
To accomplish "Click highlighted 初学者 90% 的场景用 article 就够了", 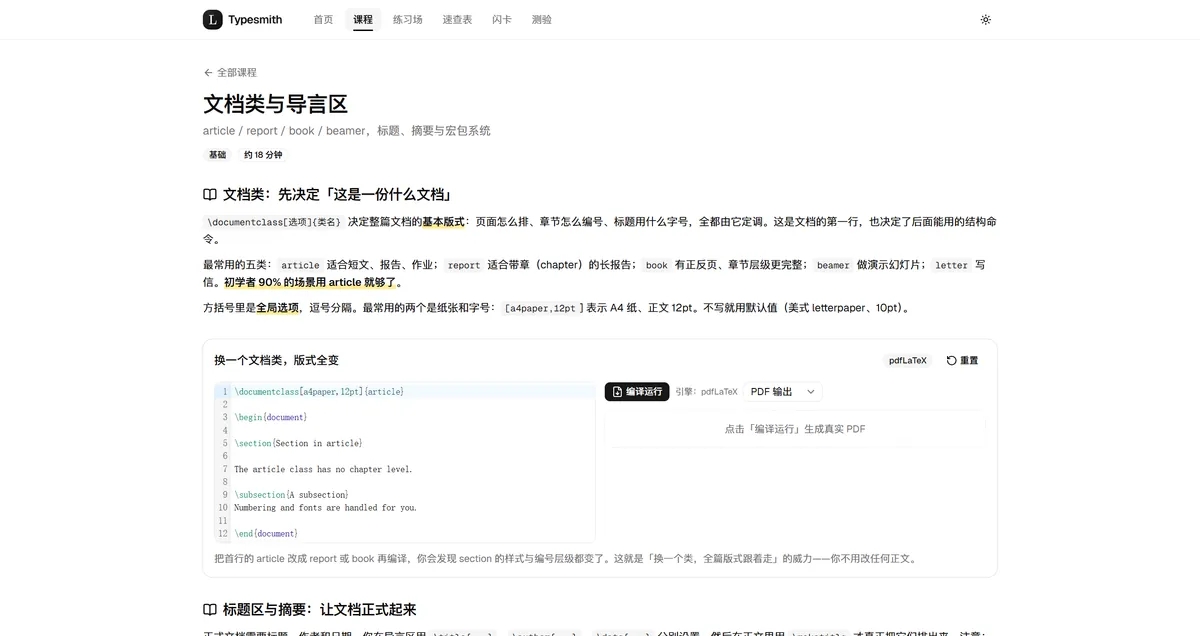I will coord(310,282).
